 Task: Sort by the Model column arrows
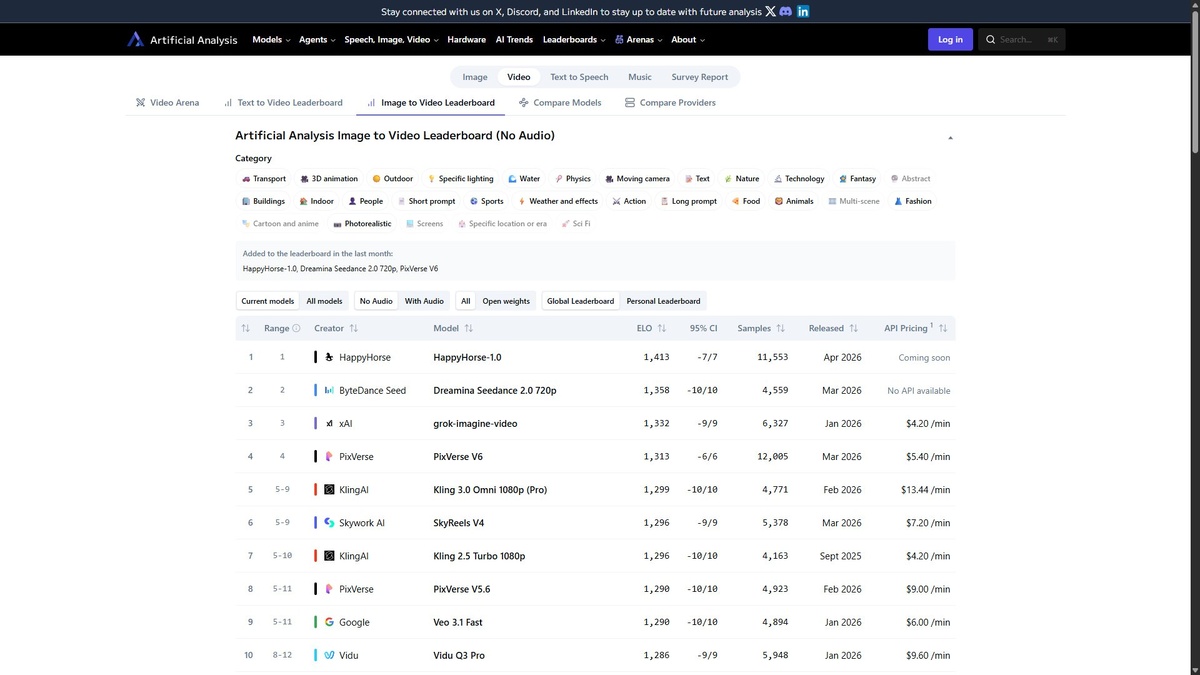469,328
